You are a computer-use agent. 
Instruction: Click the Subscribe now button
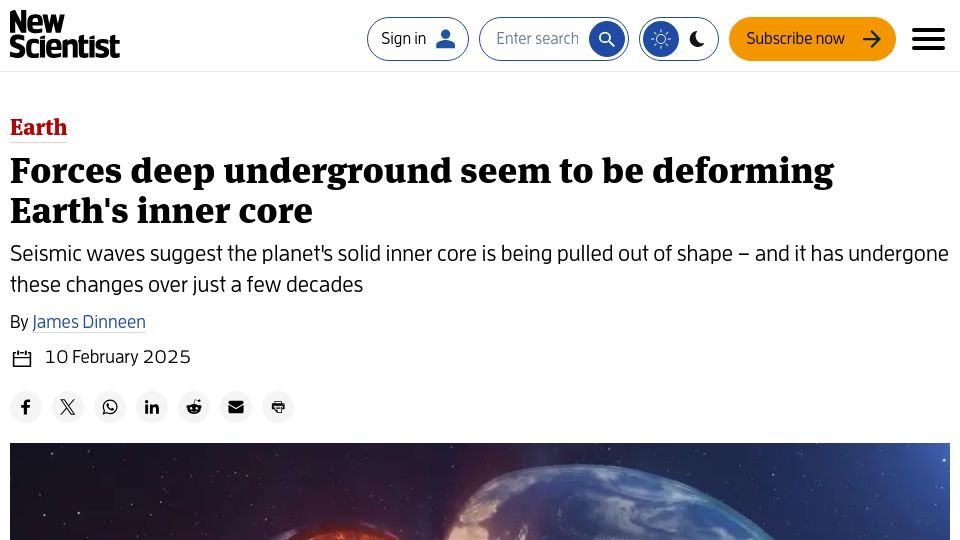pyautogui.click(x=812, y=39)
